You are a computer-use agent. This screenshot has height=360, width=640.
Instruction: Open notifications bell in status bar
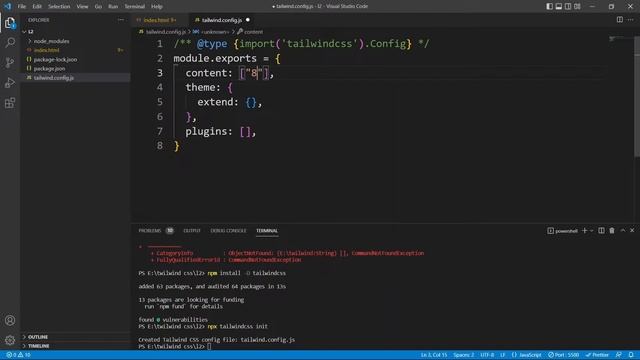(x=631, y=355)
